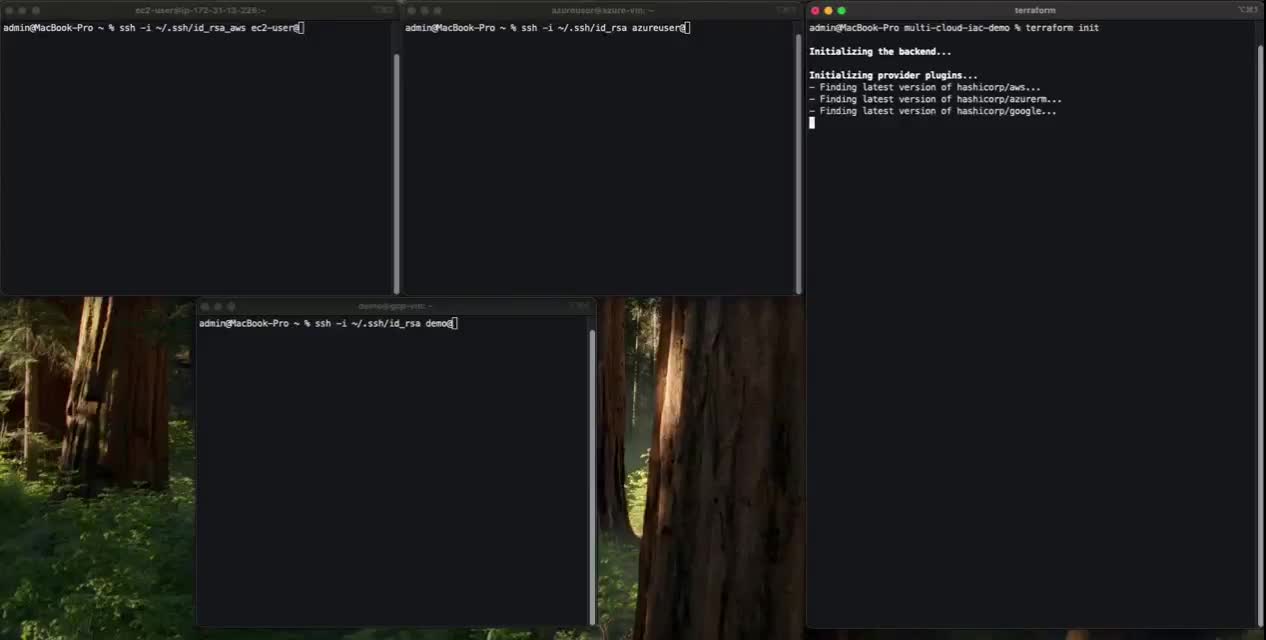
Task: Click the cursor block in terraform terminal
Action: point(812,123)
